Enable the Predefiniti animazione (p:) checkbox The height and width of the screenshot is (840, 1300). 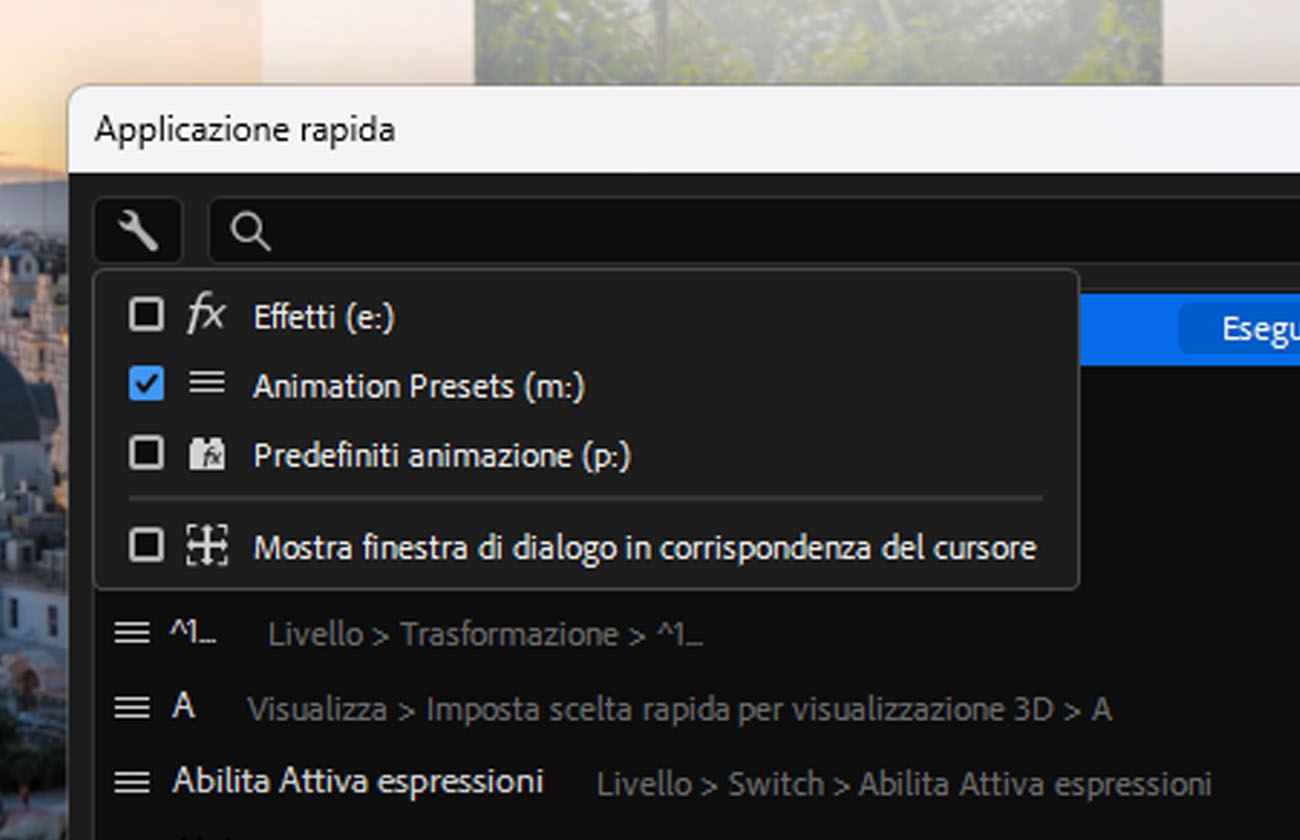146,454
